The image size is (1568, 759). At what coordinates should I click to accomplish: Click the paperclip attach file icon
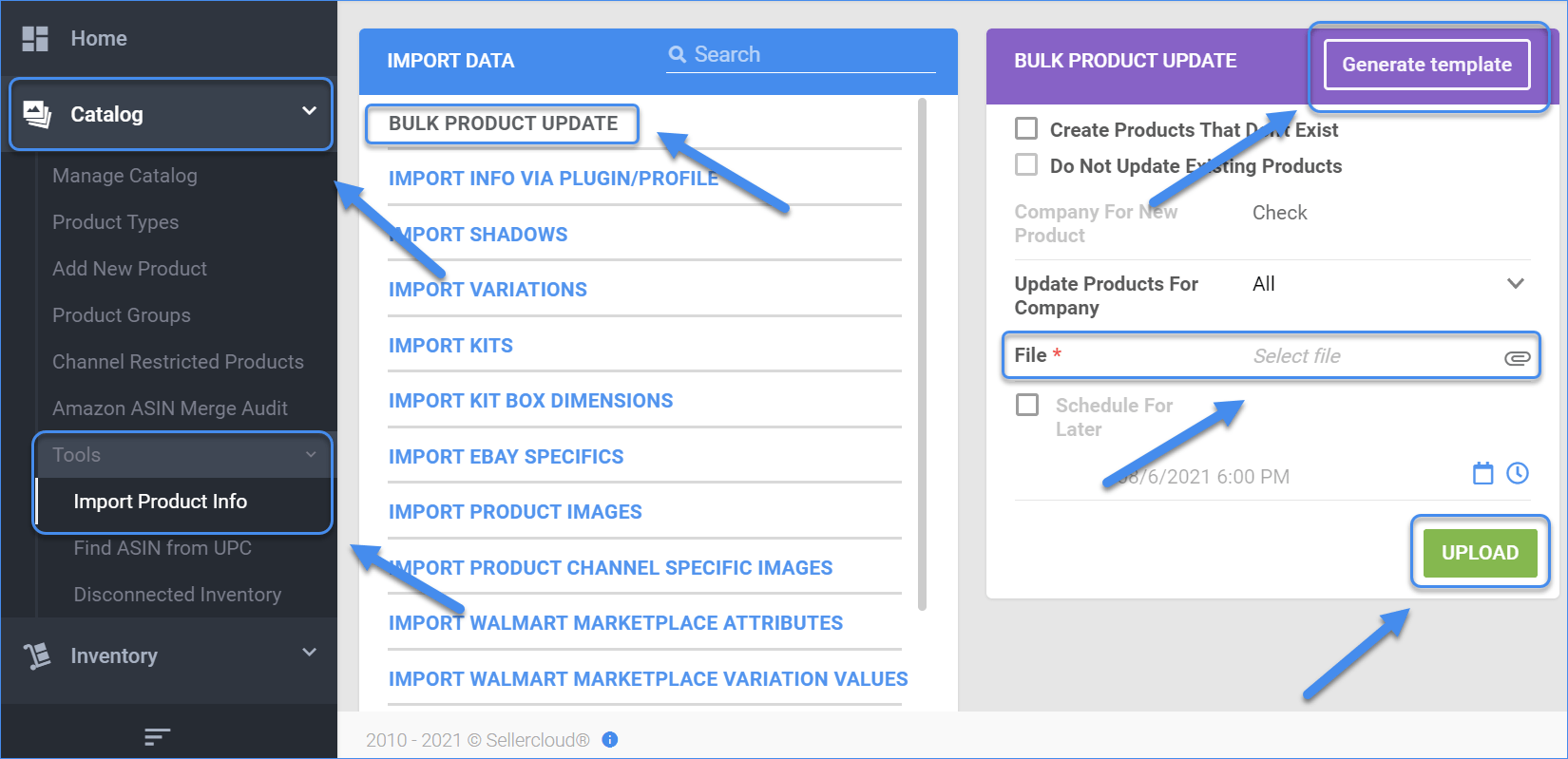point(1518,357)
